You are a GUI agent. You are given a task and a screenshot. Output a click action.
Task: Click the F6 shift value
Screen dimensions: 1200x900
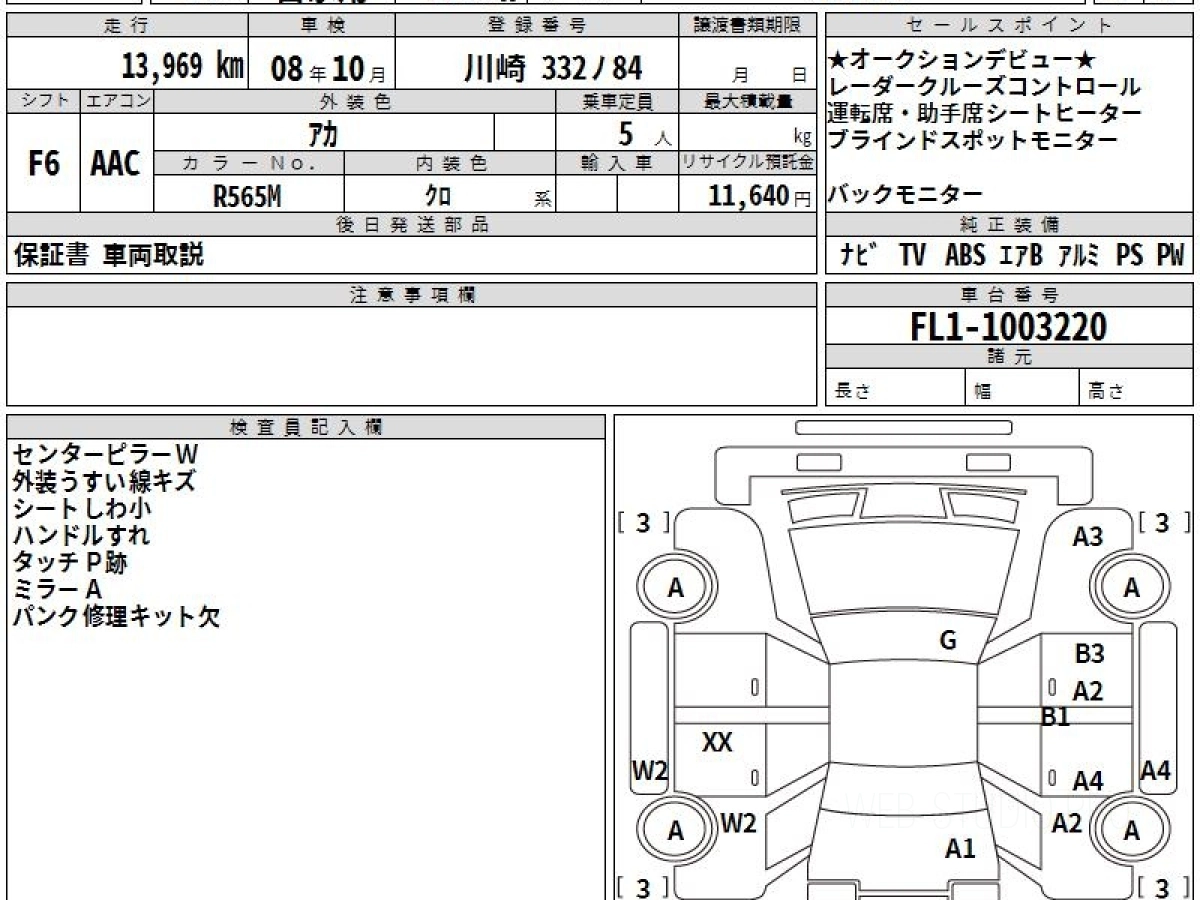point(43,164)
